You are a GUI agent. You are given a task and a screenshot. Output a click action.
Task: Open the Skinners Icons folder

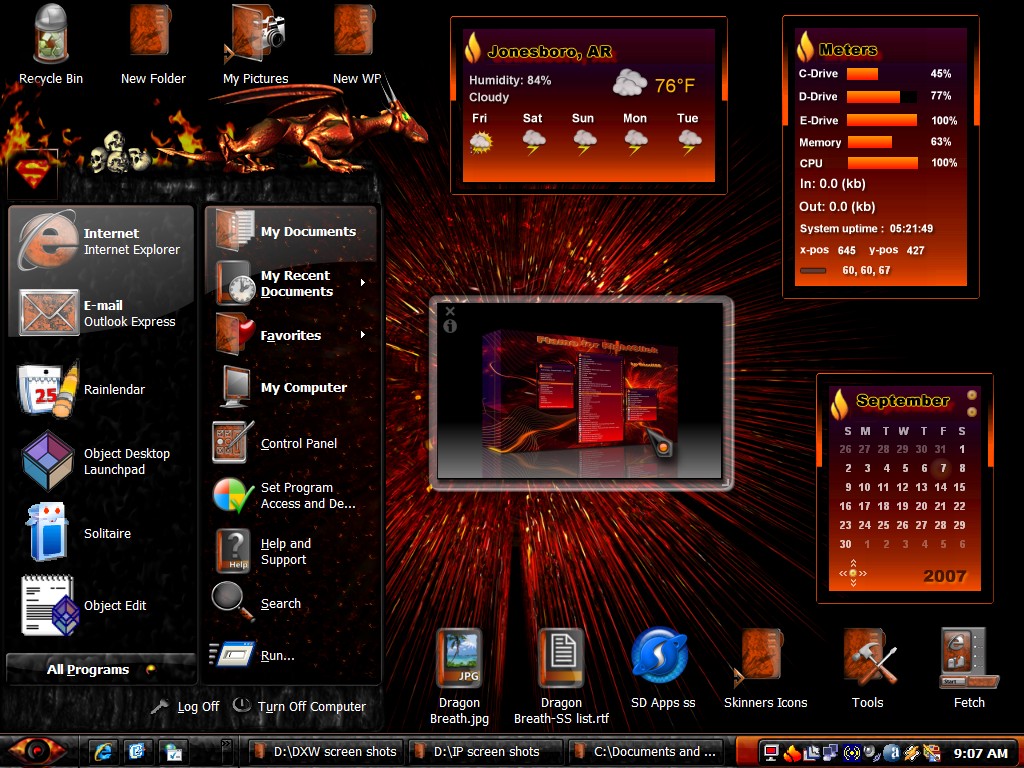point(765,669)
